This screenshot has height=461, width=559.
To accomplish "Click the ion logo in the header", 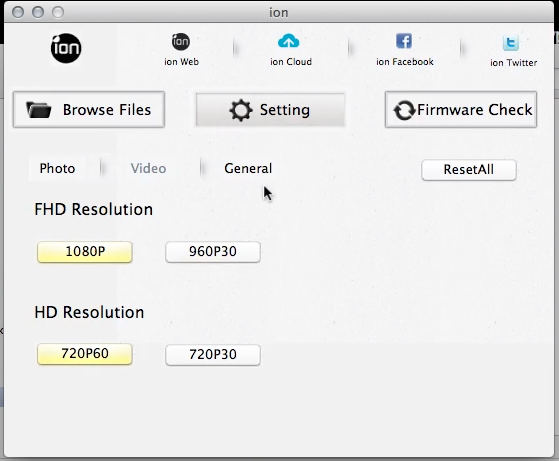I will click(66, 48).
